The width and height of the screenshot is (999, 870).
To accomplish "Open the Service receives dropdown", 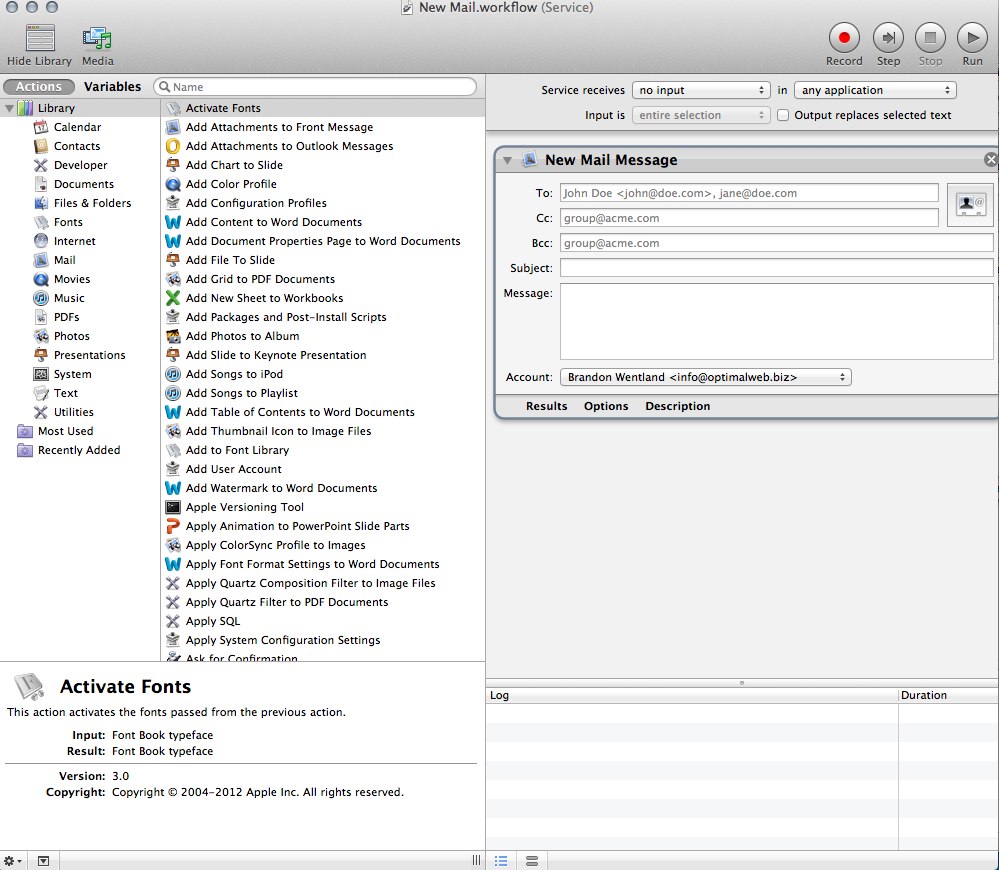I will point(701,90).
